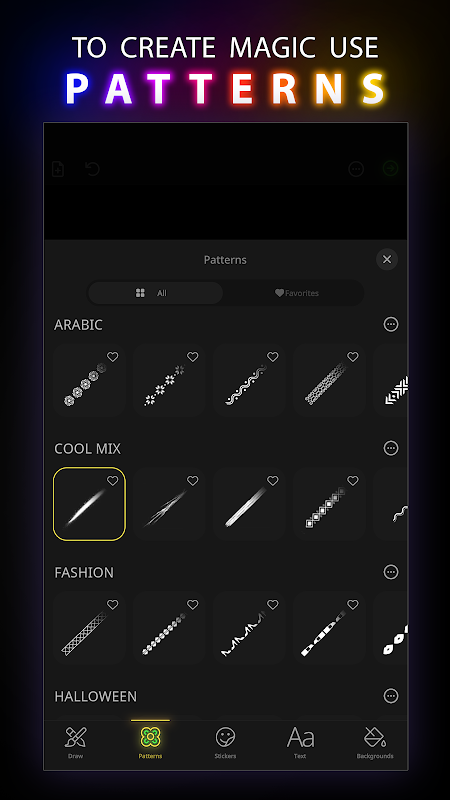
Task: Expand the FASHION category more button
Action: pos(391,572)
